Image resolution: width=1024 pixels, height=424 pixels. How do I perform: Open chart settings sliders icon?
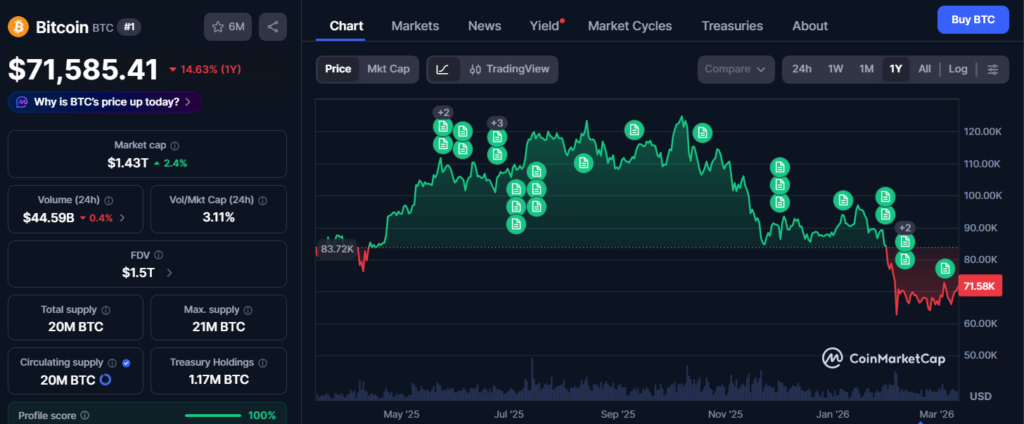tap(993, 69)
